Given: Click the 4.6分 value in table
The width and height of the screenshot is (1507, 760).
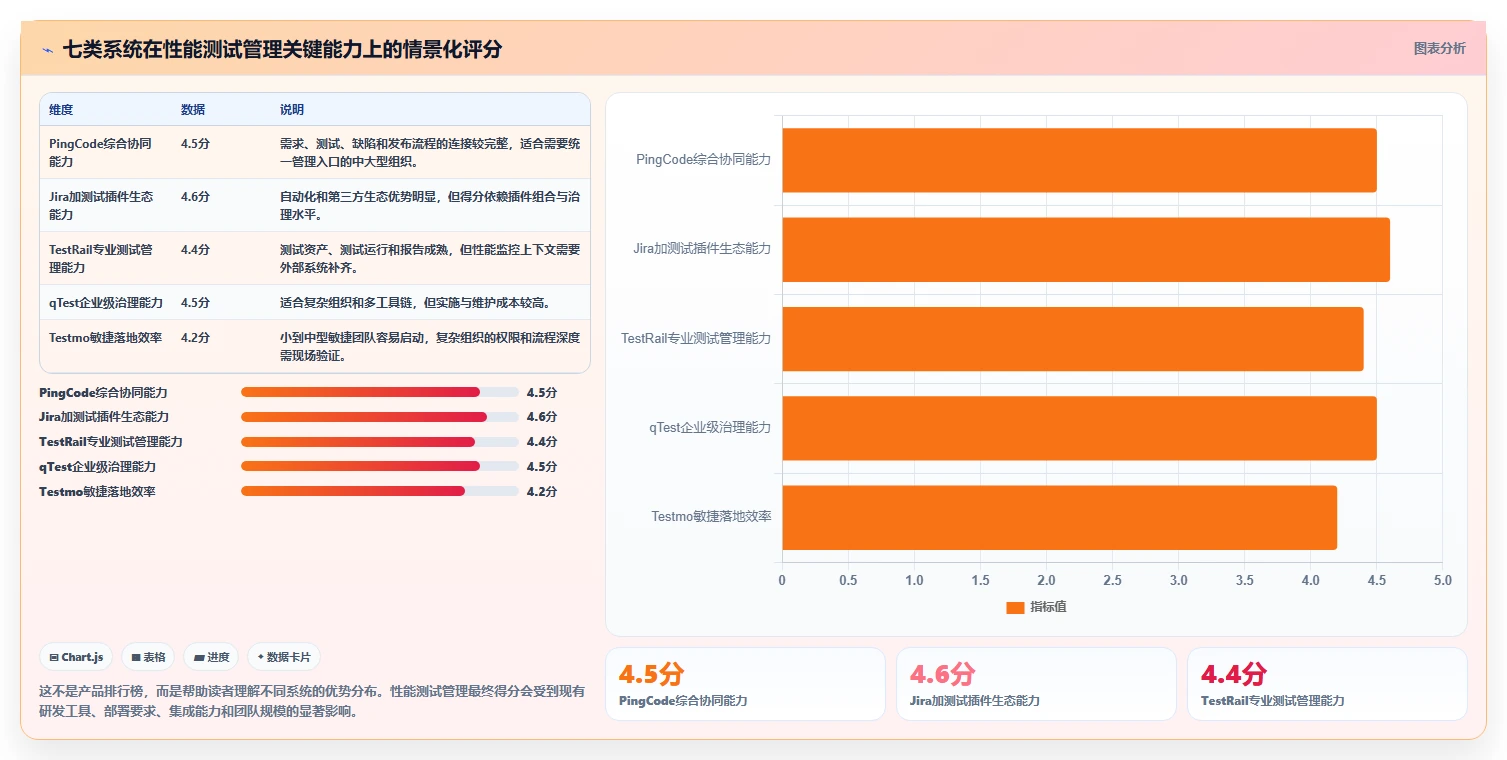Looking at the screenshot, I should point(195,197).
